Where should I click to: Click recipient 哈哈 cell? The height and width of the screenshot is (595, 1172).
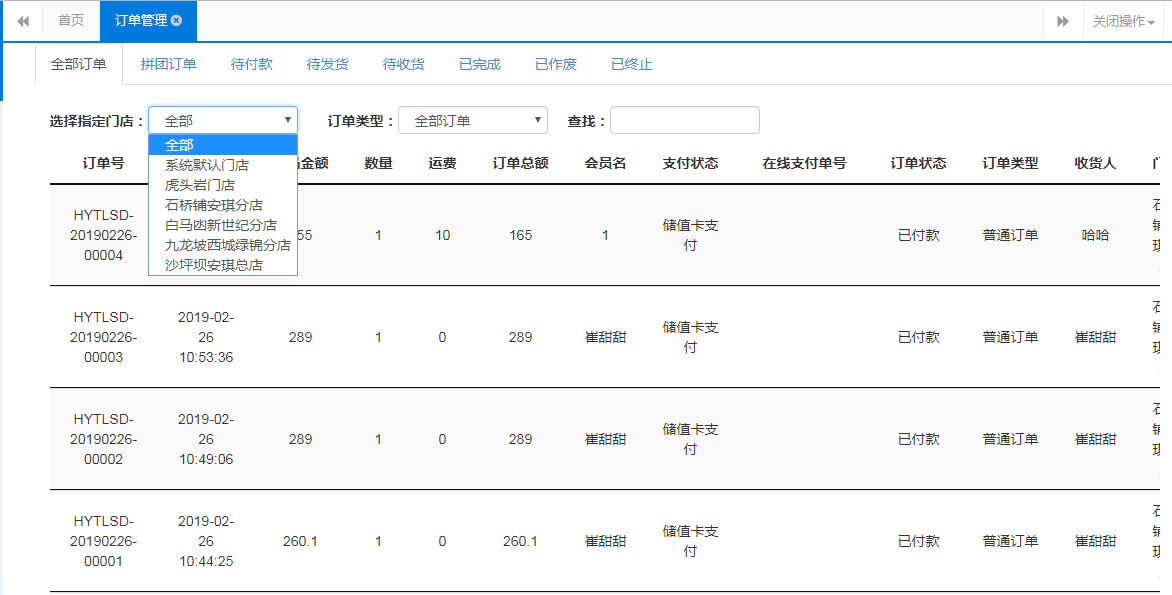(1096, 235)
